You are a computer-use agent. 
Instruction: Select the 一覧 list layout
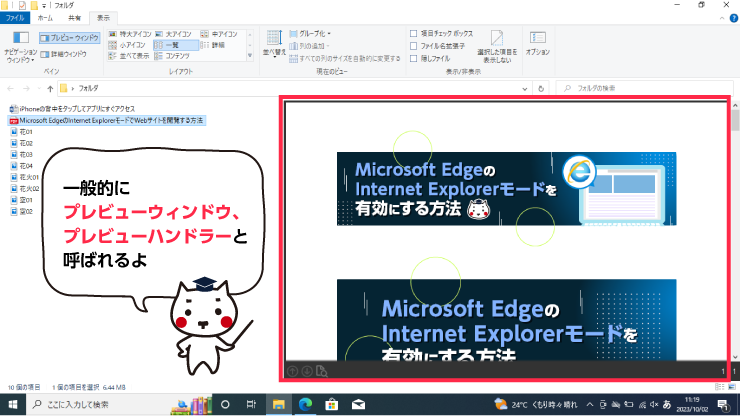[x=176, y=45]
